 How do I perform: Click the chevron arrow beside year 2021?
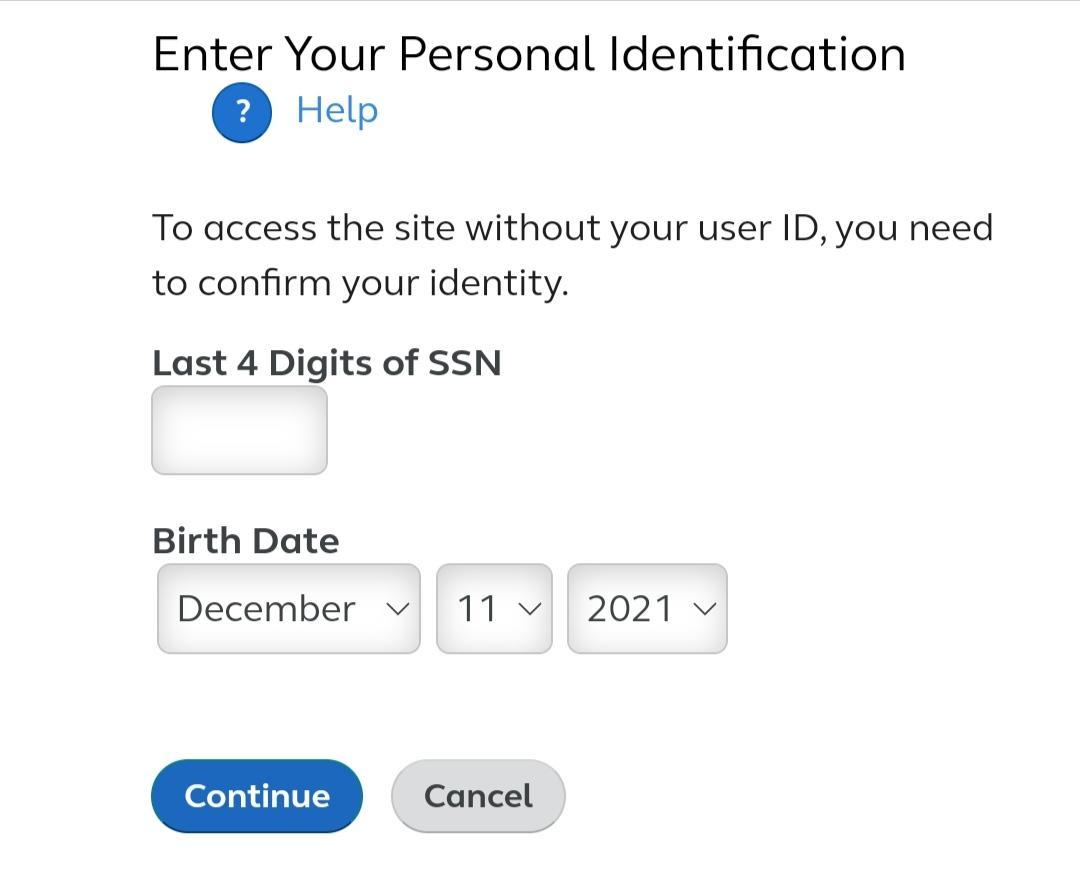pos(705,609)
